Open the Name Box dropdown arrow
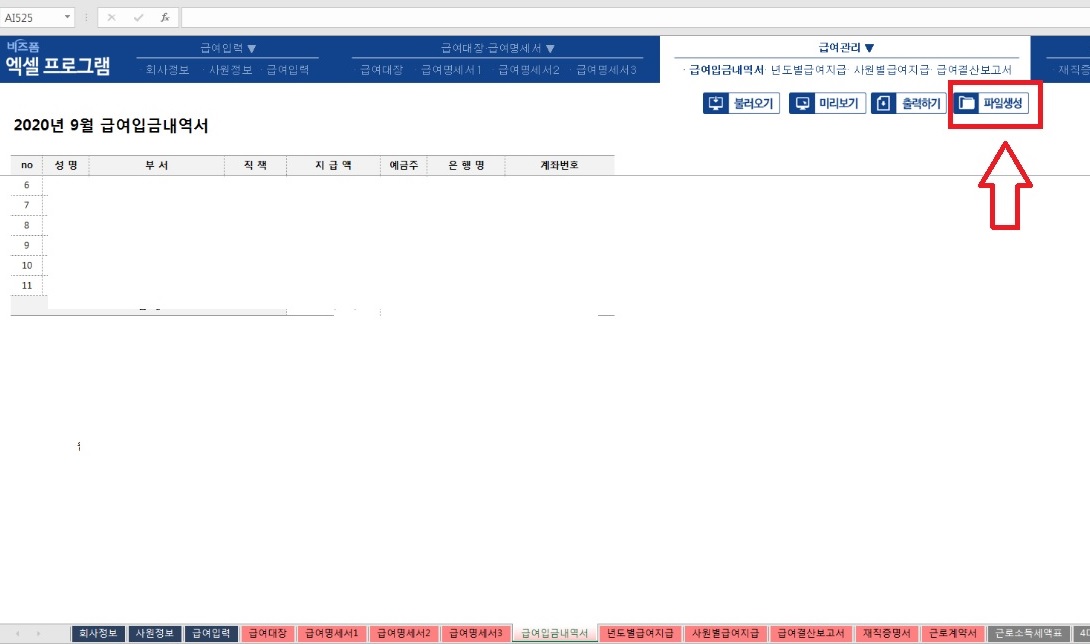Viewport: 1090px width, 644px height. [x=68, y=16]
